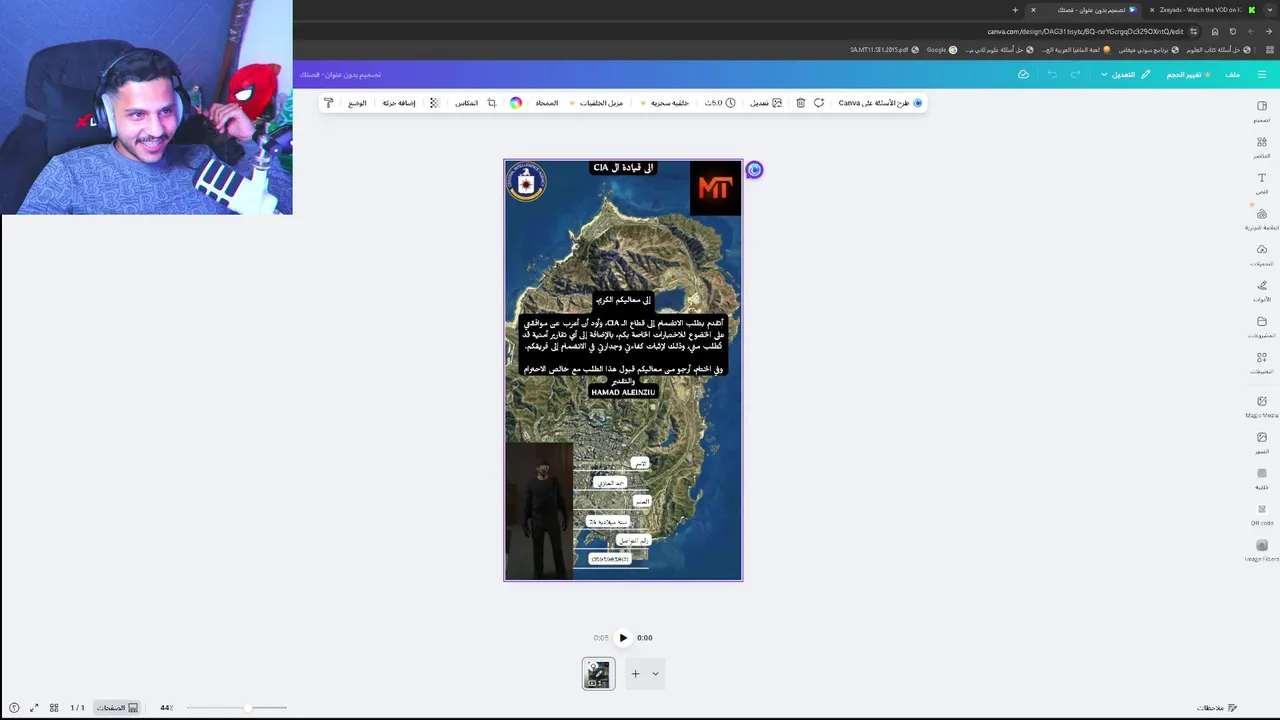Open the transparency checkerboard control
This screenshot has height=720, width=1280.
434,103
